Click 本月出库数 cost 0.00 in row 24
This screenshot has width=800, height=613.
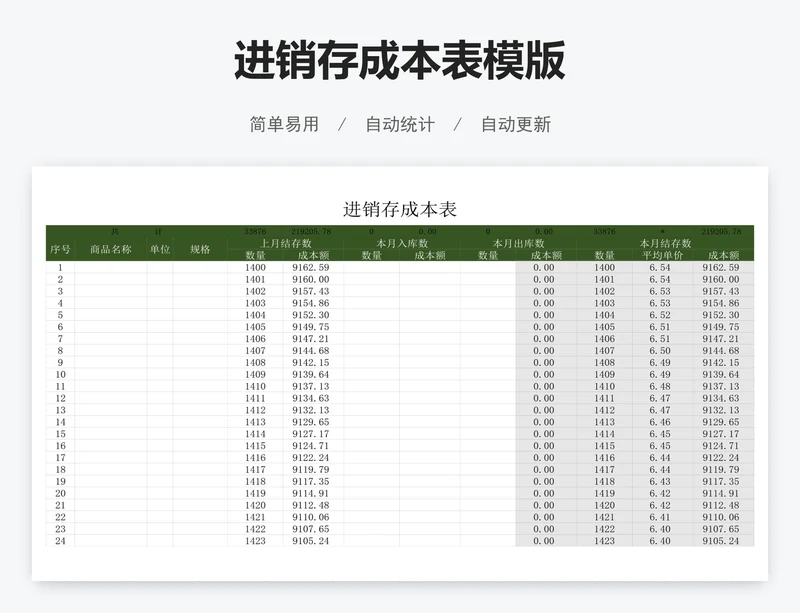544,541
